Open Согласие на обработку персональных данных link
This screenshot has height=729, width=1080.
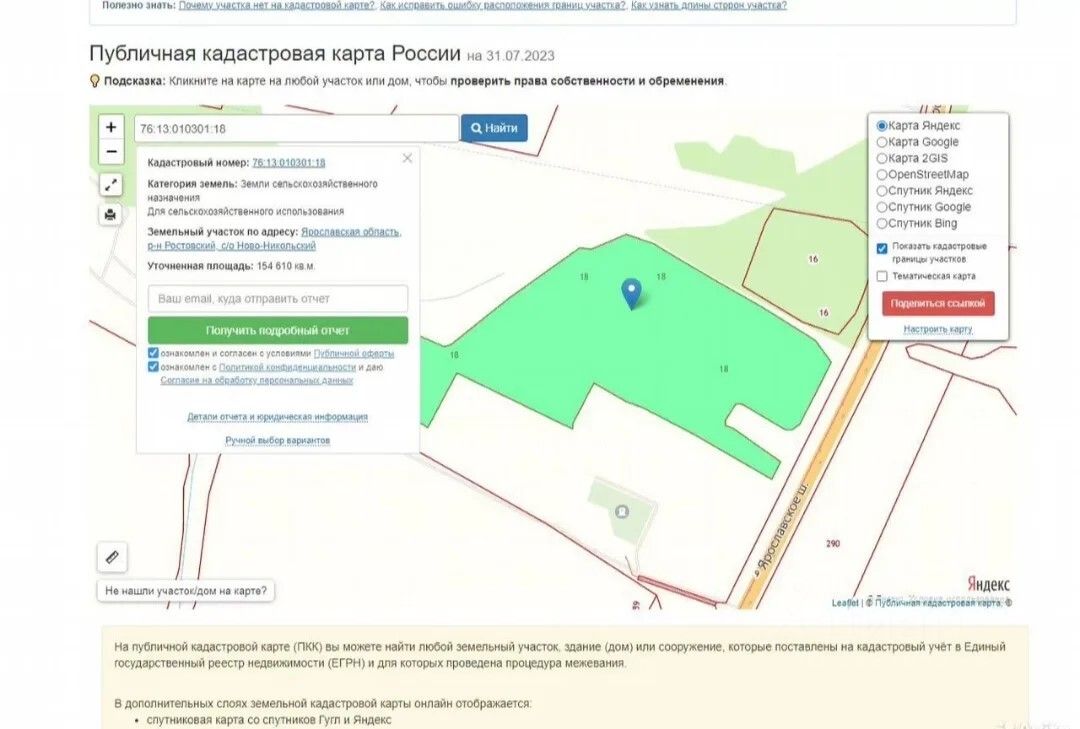256,380
